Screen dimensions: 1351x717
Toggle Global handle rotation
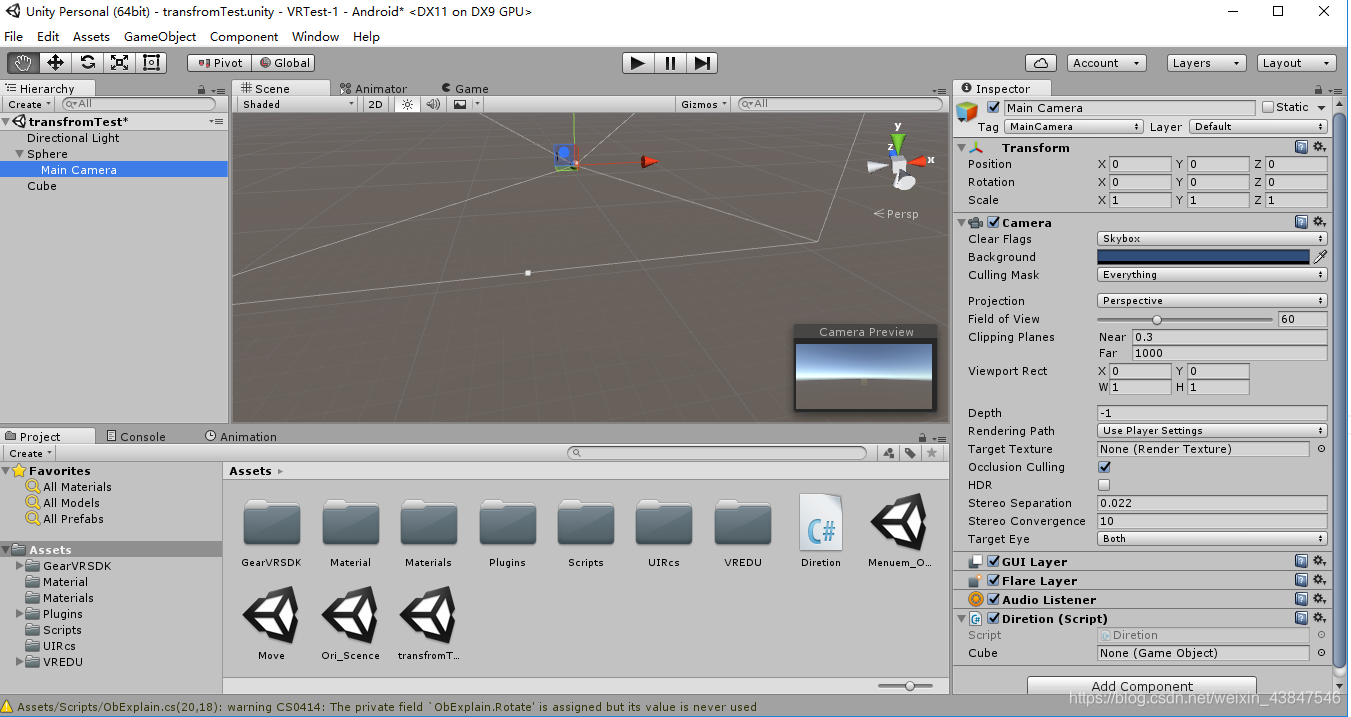pos(284,63)
